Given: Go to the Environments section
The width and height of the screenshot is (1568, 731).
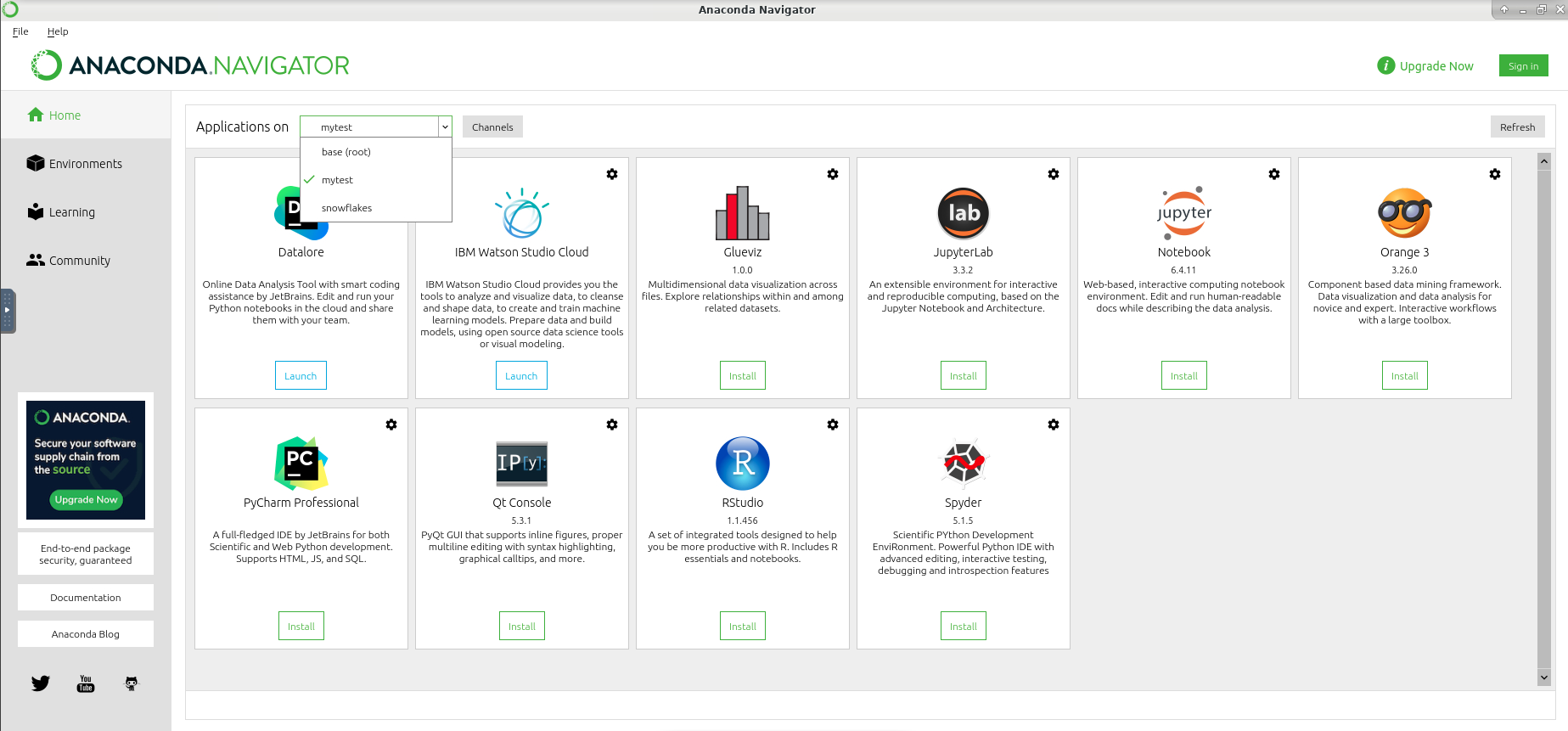Looking at the screenshot, I should (86, 164).
